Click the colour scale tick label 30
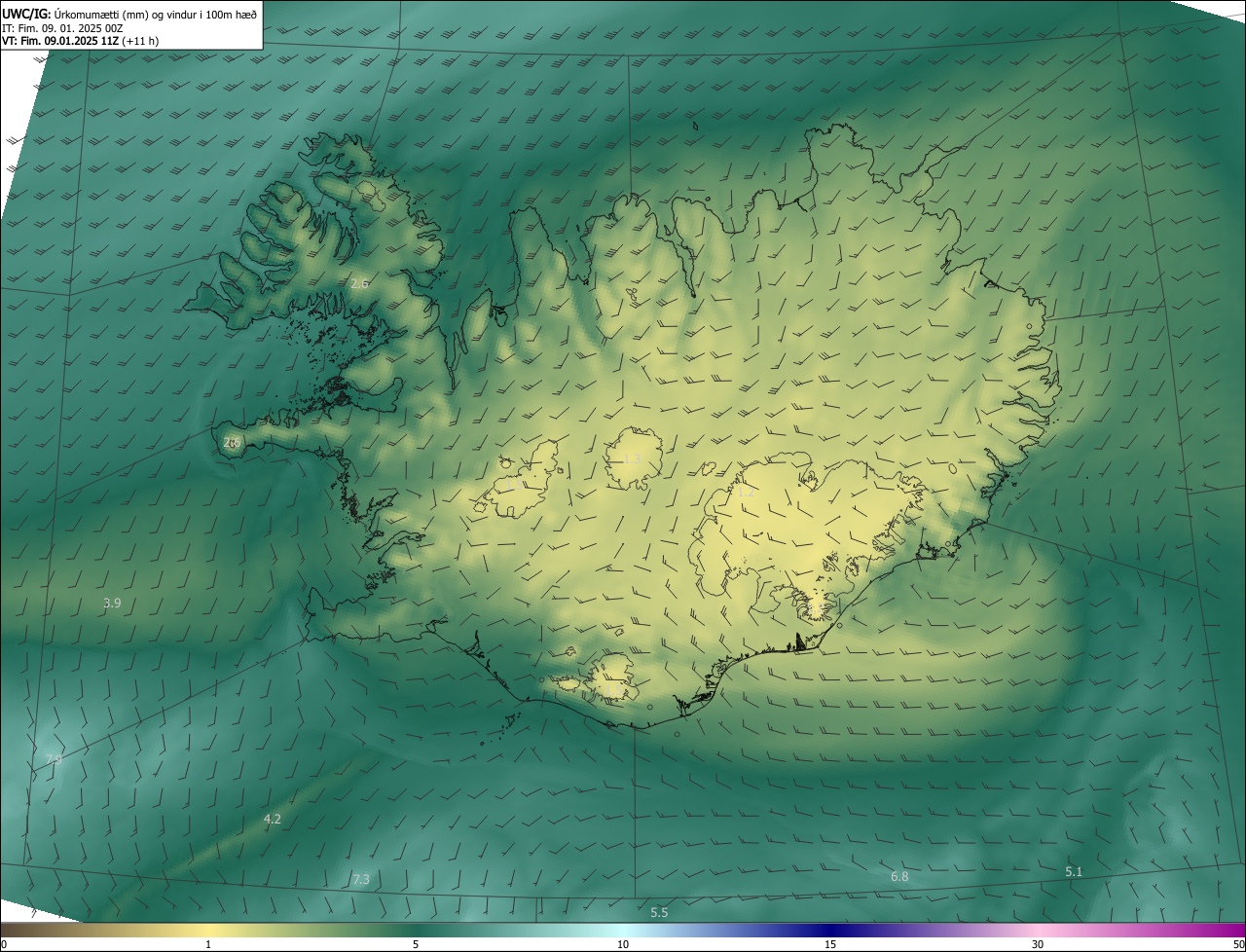The image size is (1246, 952). tap(1038, 944)
